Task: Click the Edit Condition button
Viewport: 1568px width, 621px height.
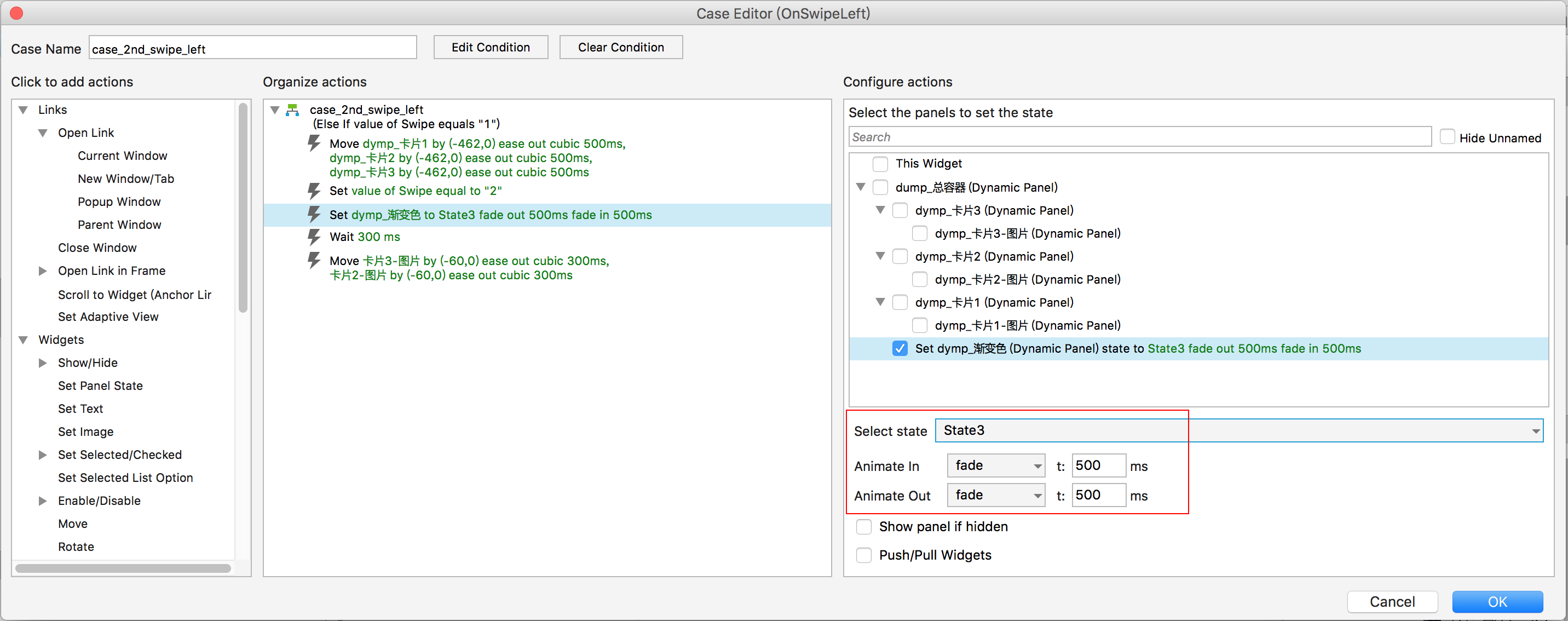Action: point(490,48)
